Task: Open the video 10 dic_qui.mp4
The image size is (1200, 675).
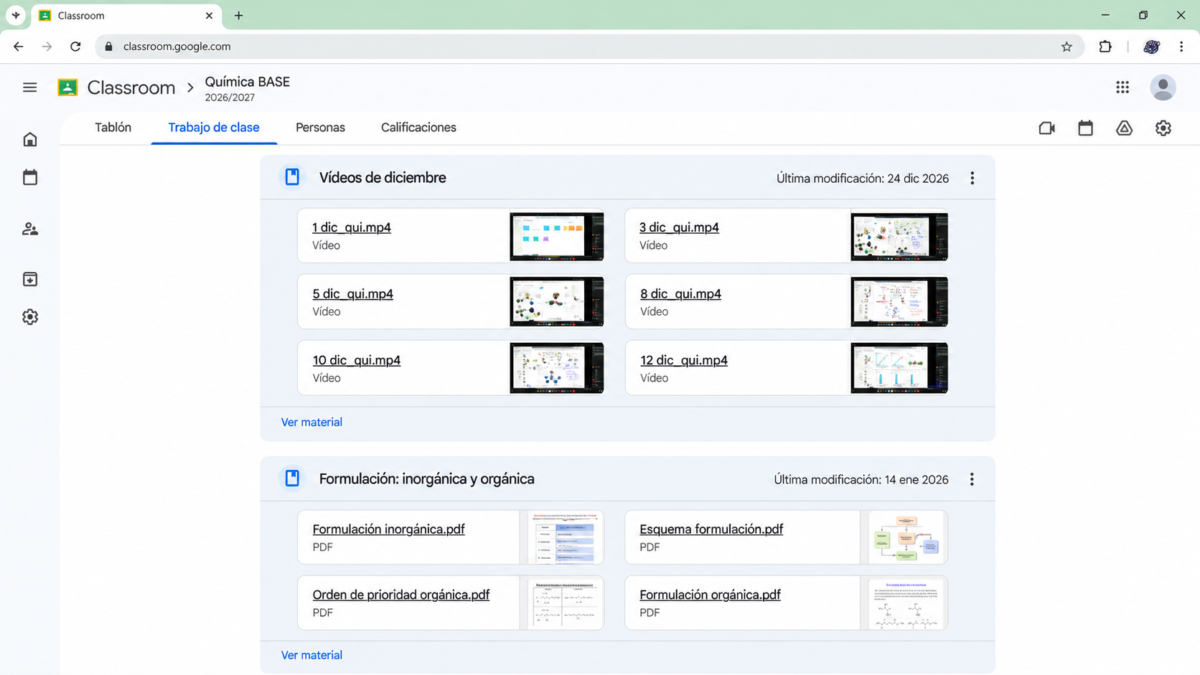Action: pyautogui.click(x=356, y=360)
